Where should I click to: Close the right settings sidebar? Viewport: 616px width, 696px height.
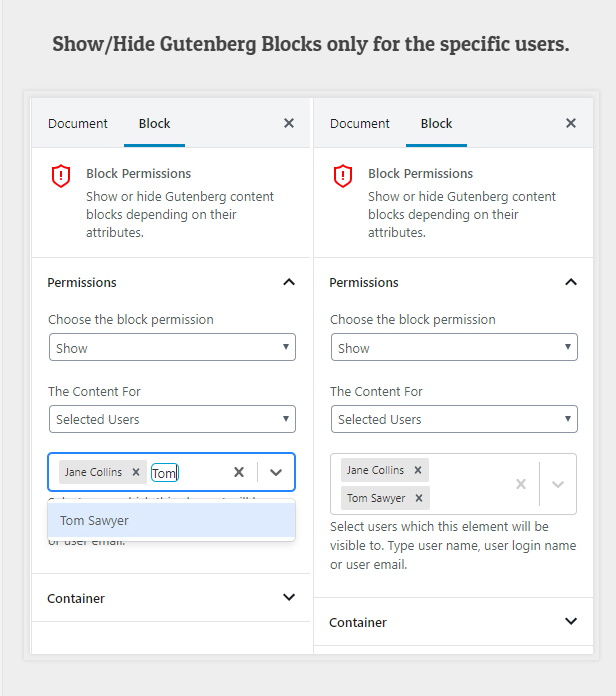pyautogui.click(x=571, y=123)
